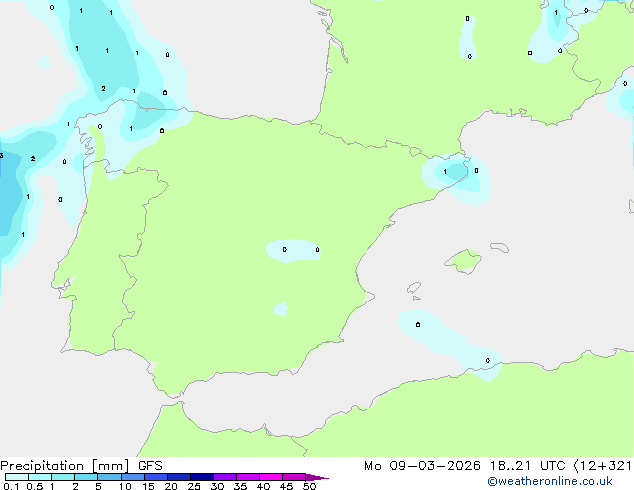Screen dimensions: 634x490
Task: Click the '(12+321' forecast run text
Action: (x=603, y=466)
